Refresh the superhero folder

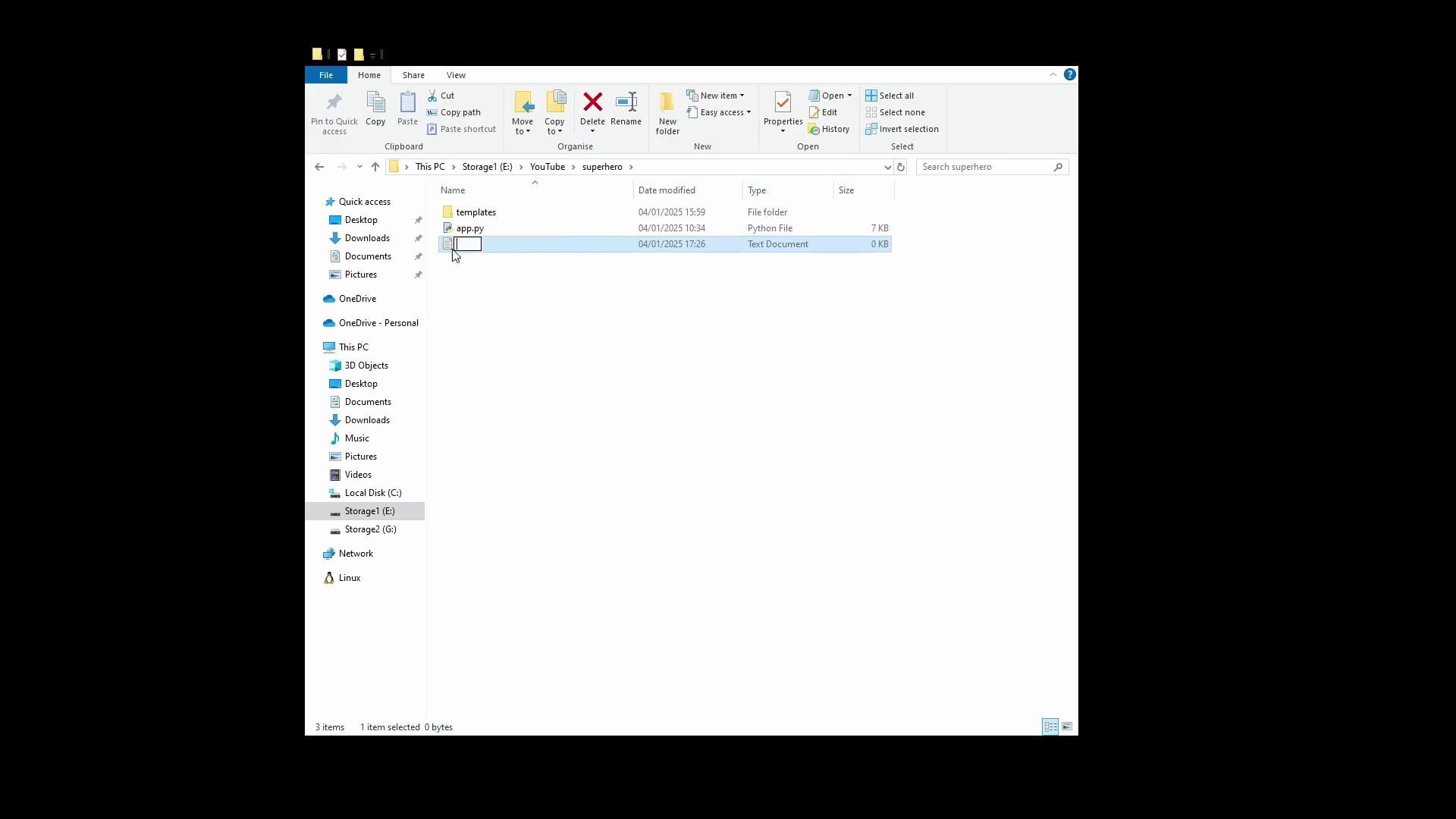coord(901,167)
